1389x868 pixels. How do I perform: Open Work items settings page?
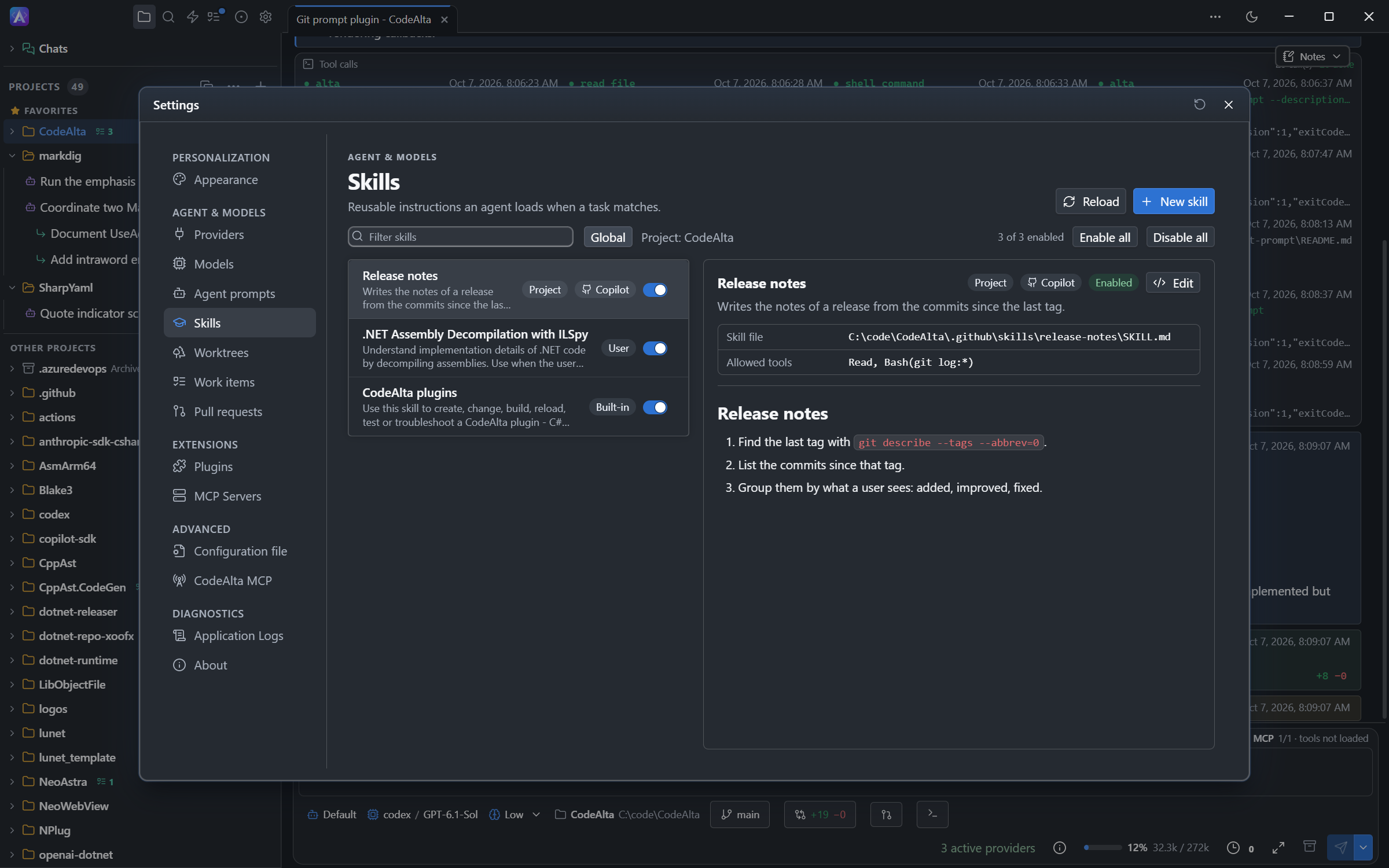(240, 382)
